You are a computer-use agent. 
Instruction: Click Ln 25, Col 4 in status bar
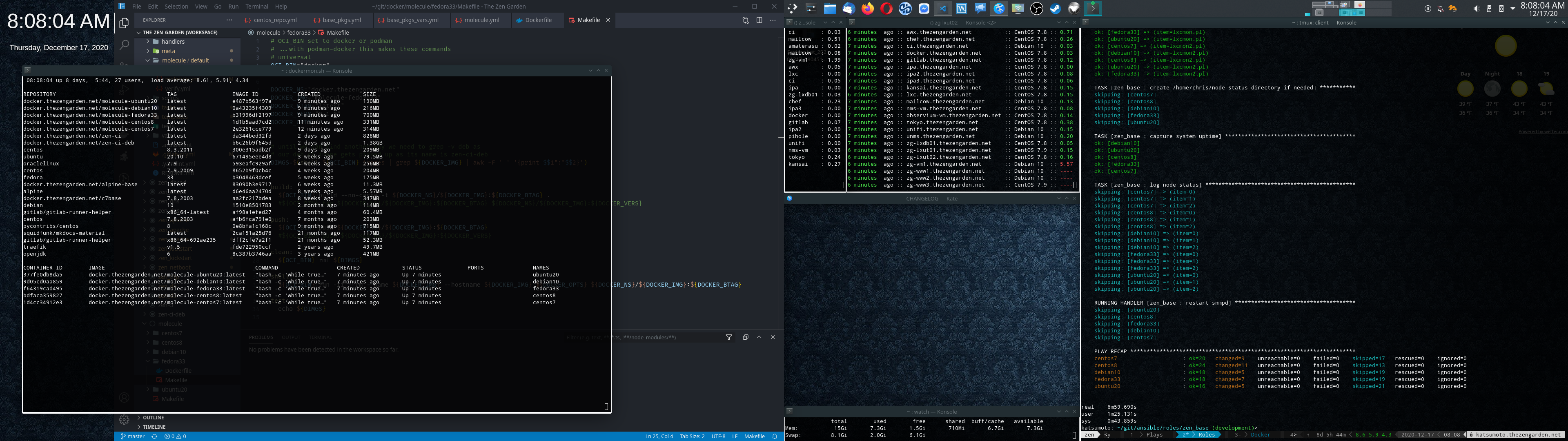659,436
